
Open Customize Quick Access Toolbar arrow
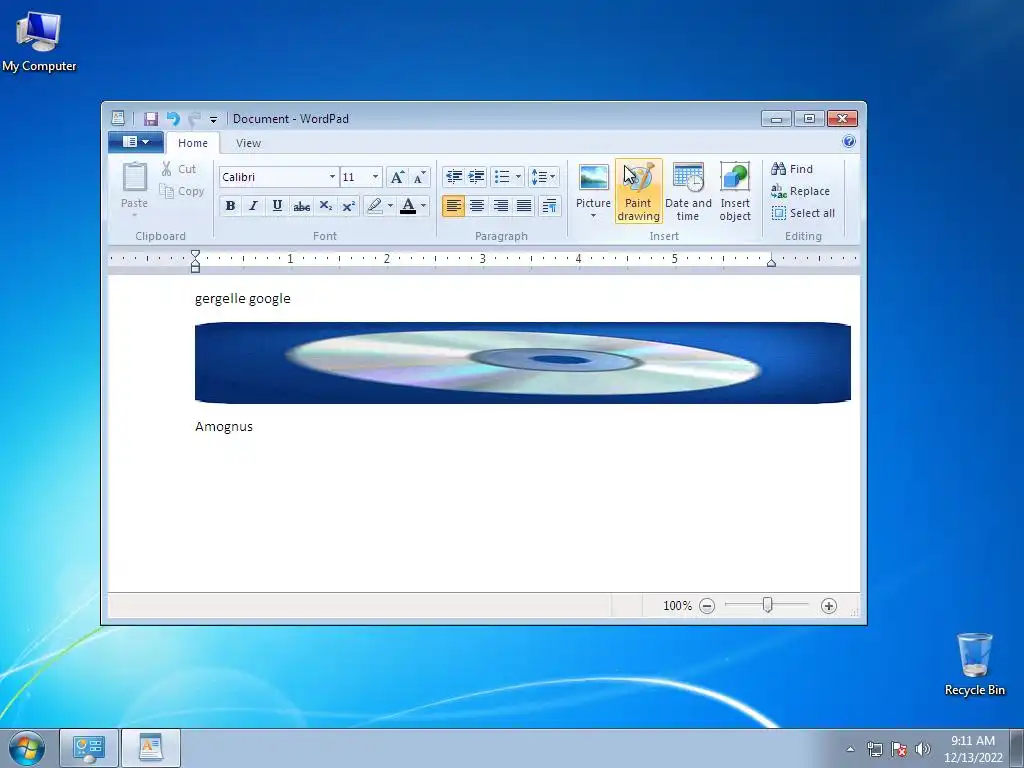(213, 120)
